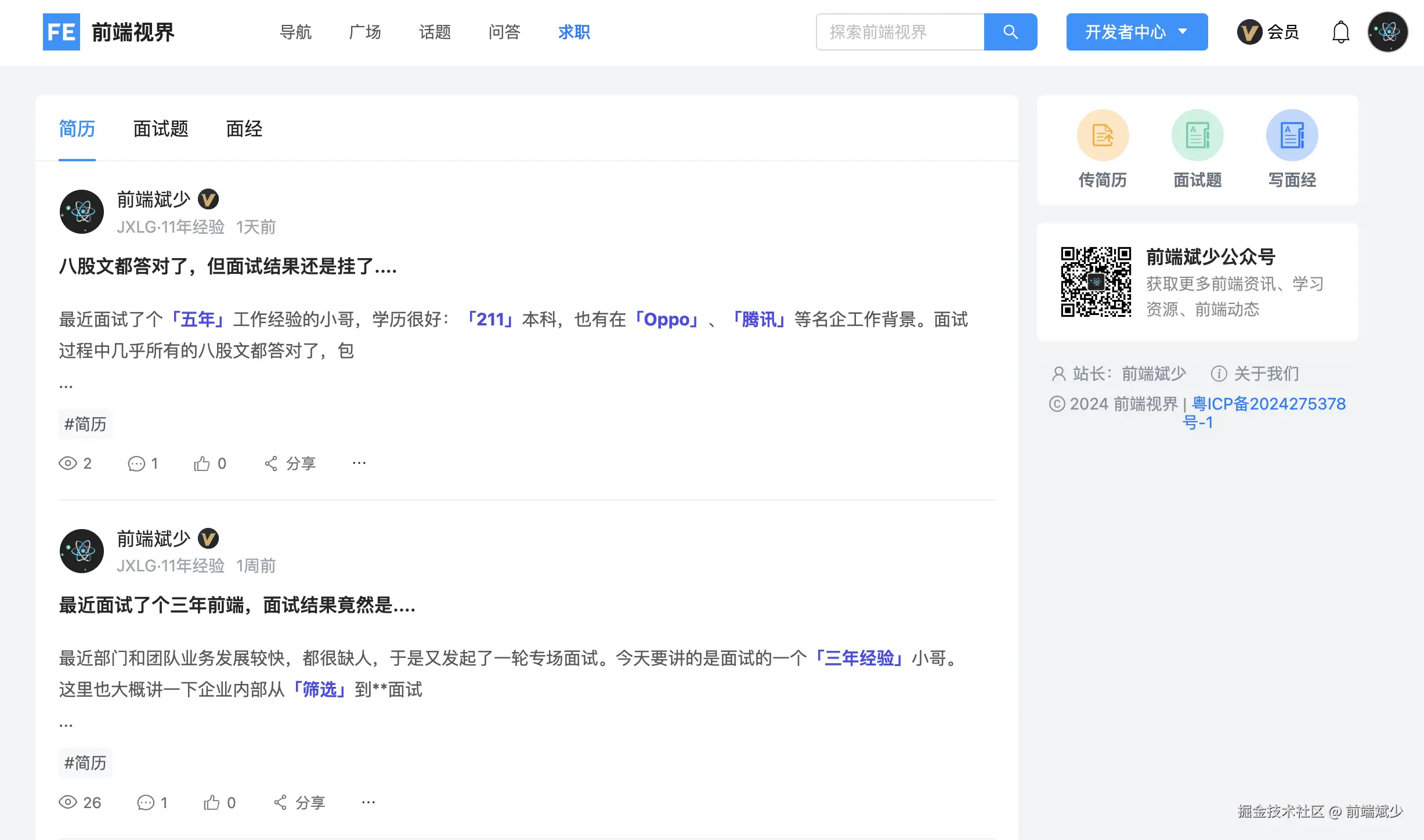Open the 面试题 sidebar icon
The width and height of the screenshot is (1424, 840).
pos(1197,135)
